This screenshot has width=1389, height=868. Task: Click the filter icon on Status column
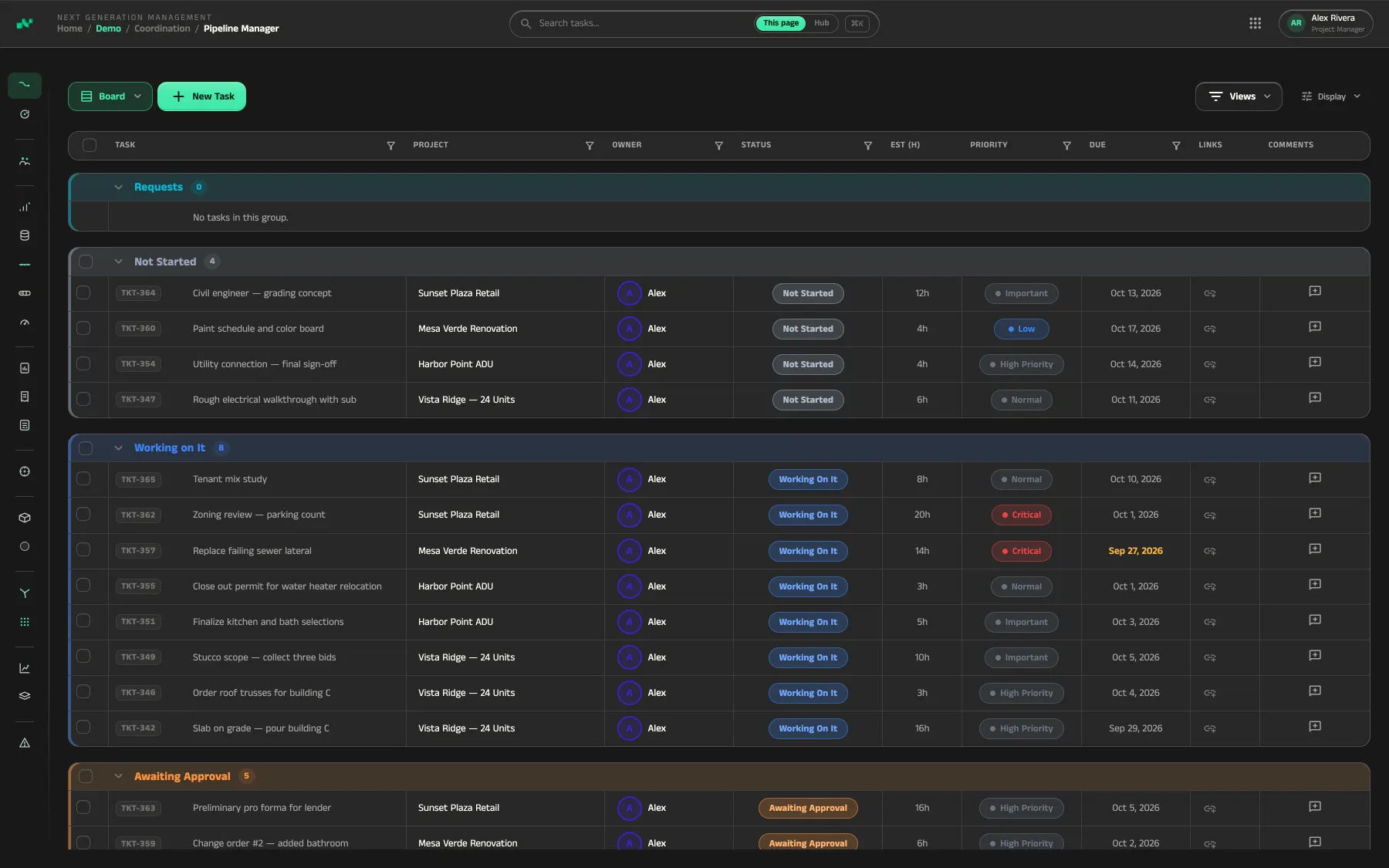click(867, 146)
